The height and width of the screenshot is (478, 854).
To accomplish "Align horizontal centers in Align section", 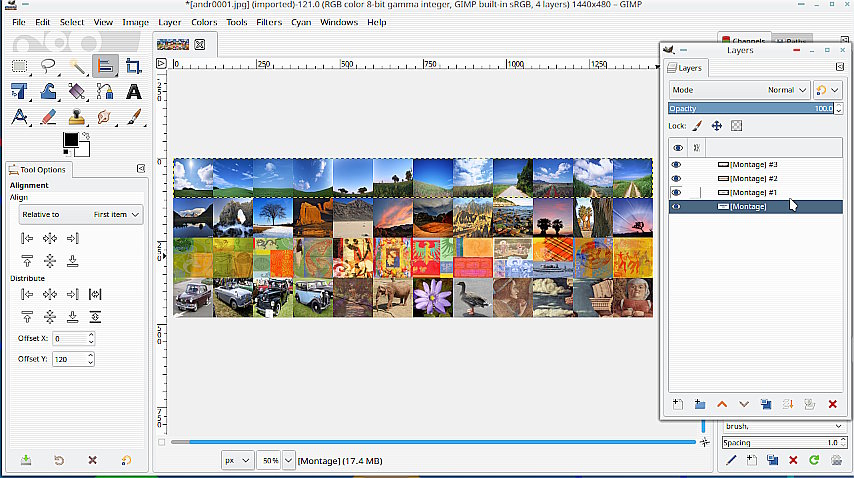I will click(x=50, y=238).
